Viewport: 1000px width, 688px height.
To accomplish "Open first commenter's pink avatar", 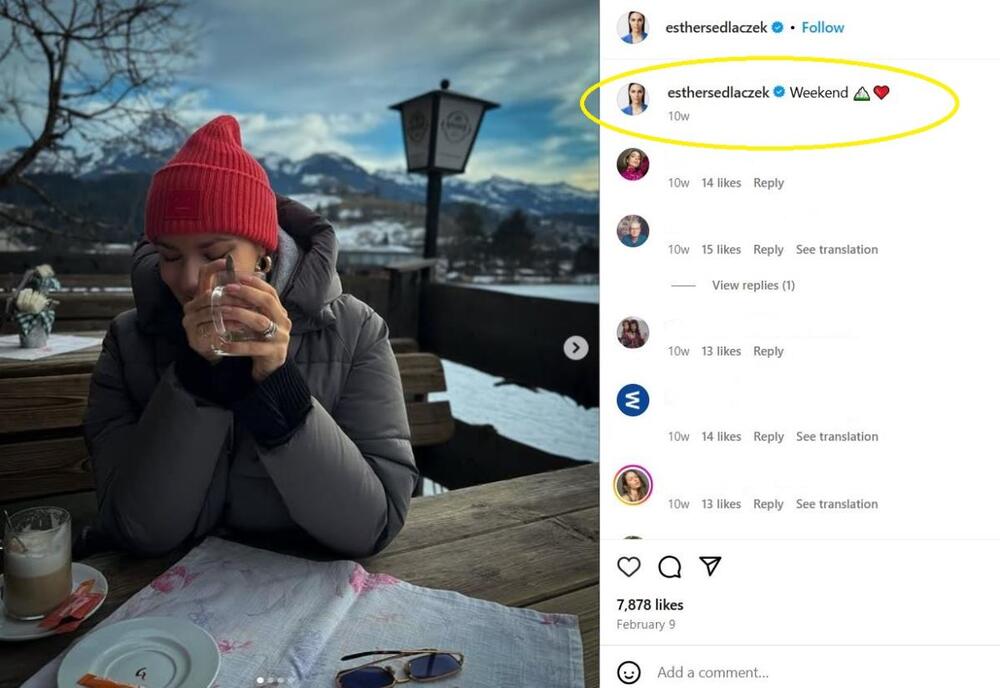I will [x=633, y=164].
